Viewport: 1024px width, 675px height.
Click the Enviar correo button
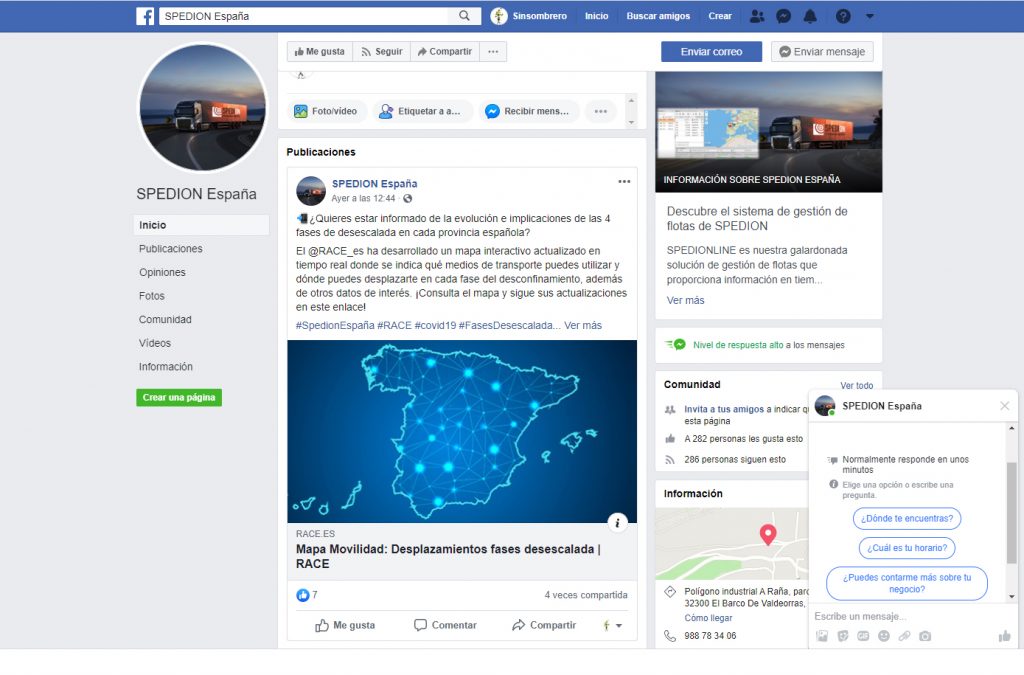[x=711, y=52]
